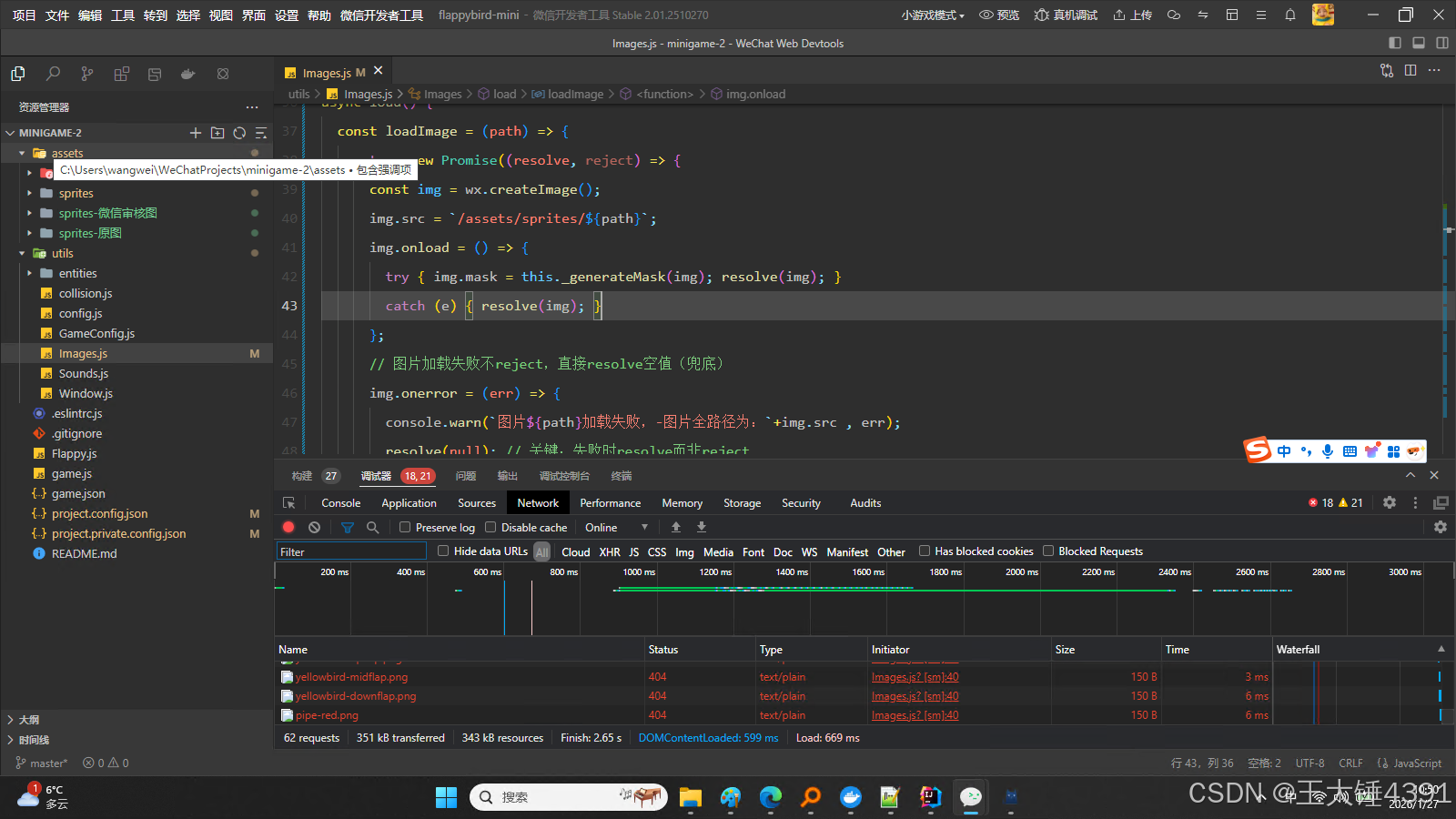Toggle the network filter funnel icon
The height and width of the screenshot is (819, 1456).
(x=347, y=527)
